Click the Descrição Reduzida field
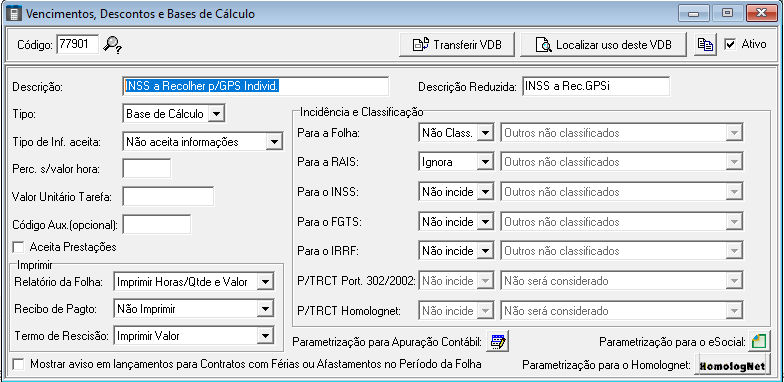This screenshot has width=784, height=382. [596, 86]
